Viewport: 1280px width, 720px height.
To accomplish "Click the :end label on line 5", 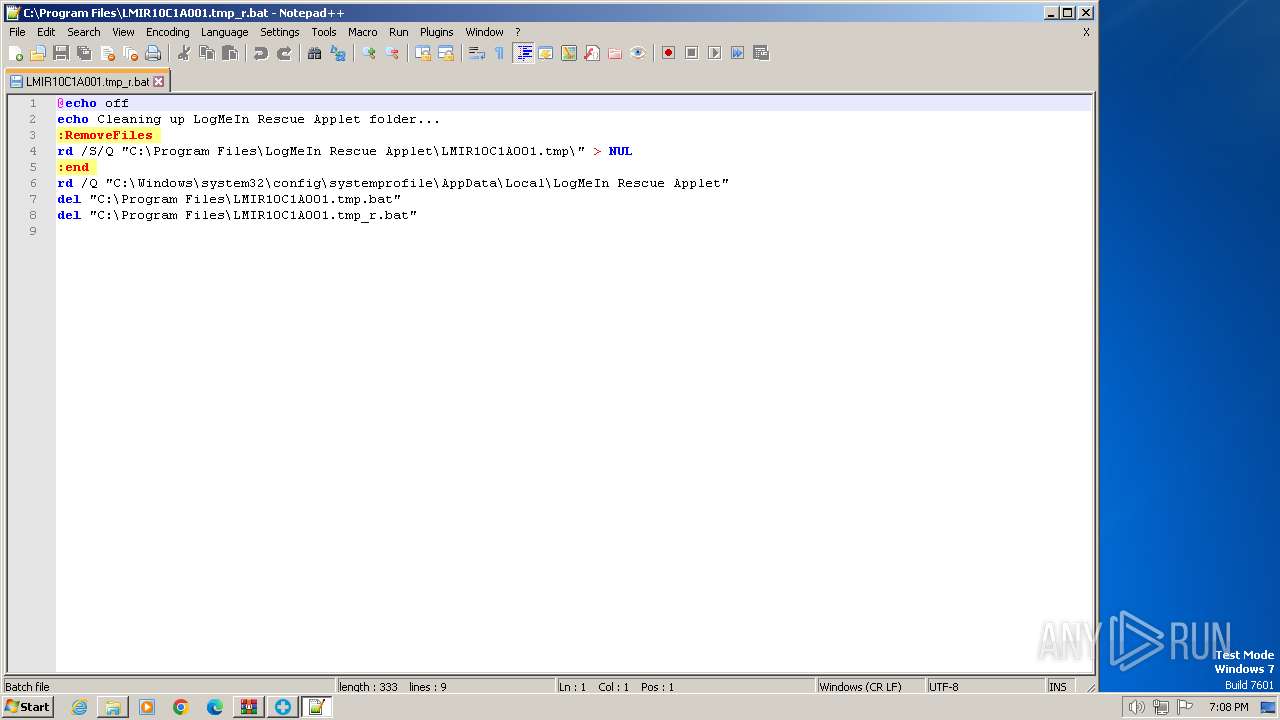I will [73, 167].
